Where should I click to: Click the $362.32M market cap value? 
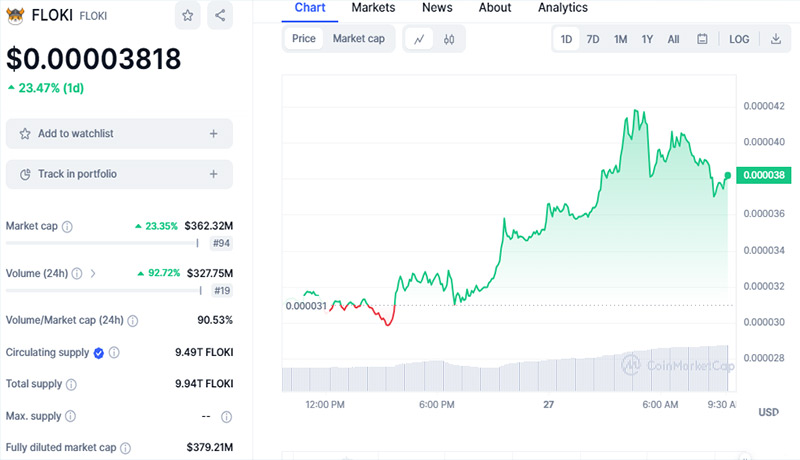(209, 226)
